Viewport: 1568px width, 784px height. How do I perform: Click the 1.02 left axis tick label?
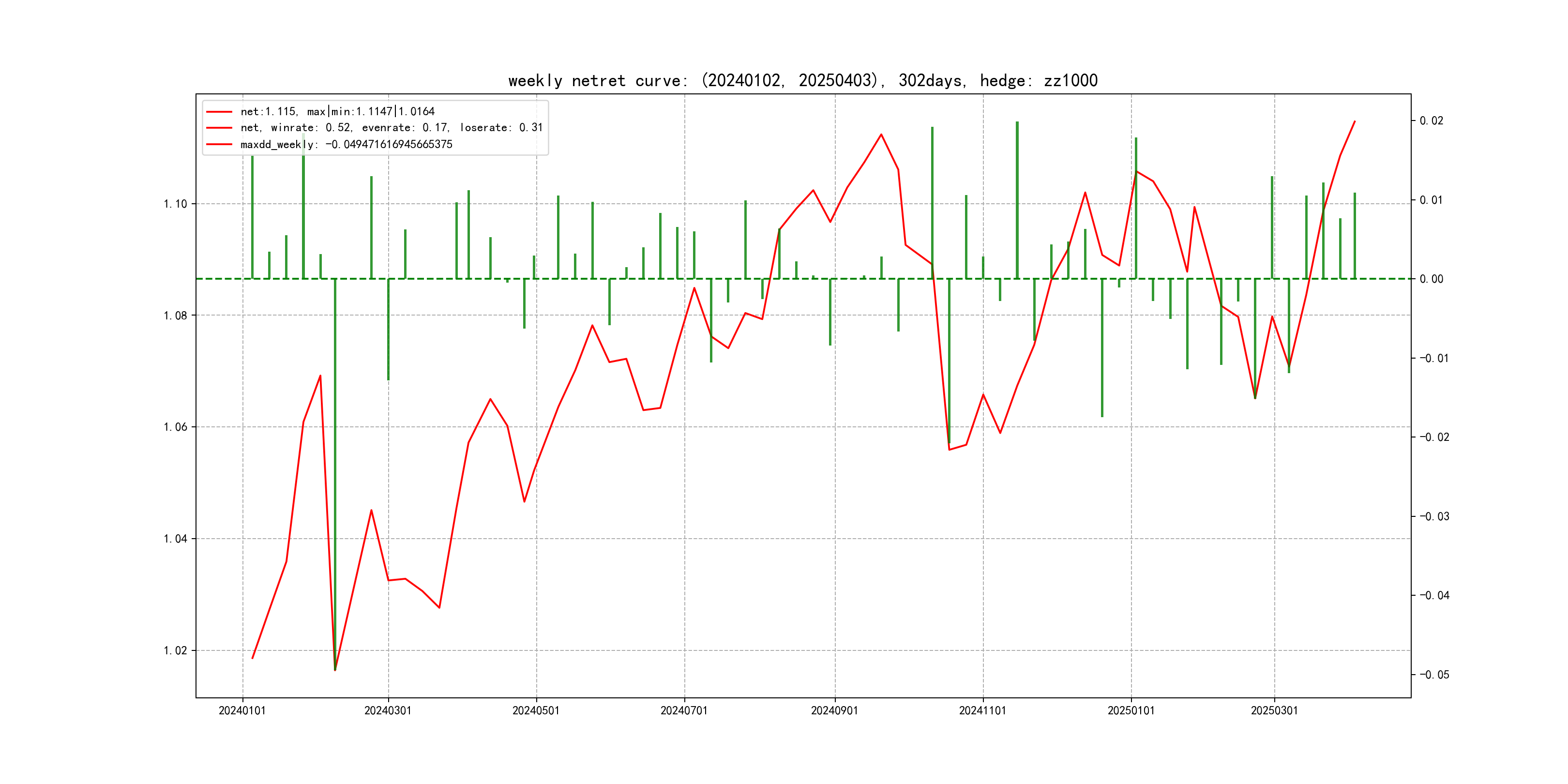(175, 651)
